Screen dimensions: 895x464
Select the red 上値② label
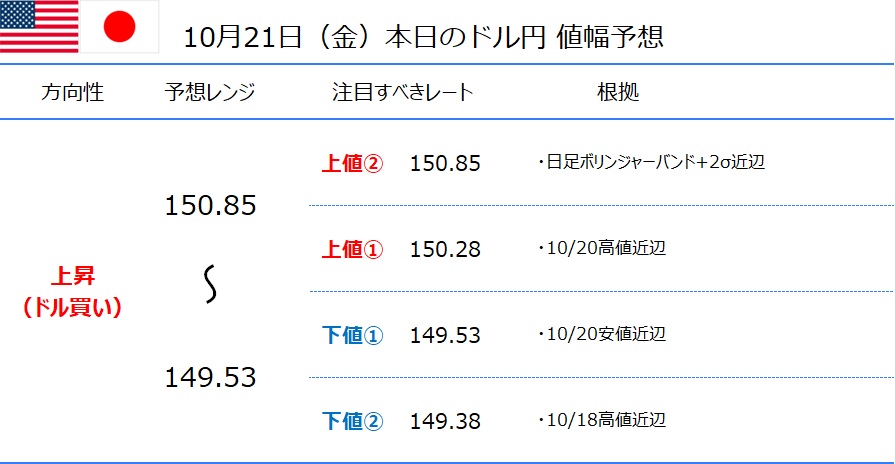[352, 164]
